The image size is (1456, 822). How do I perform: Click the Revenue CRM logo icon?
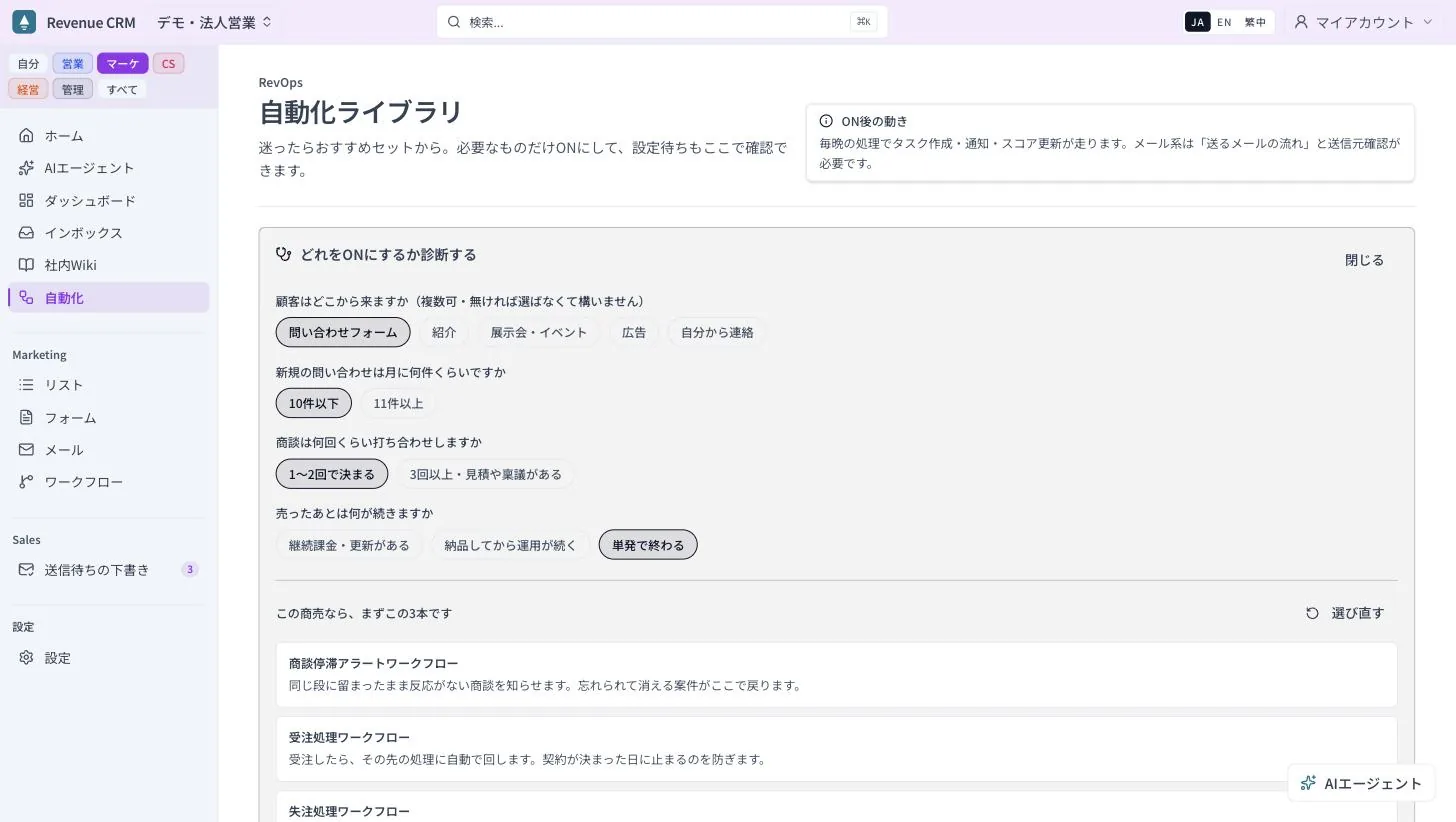tap(24, 22)
